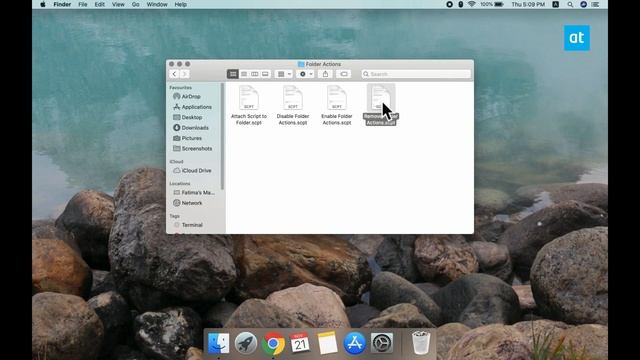
Task: Open Notes from the Dock
Action: pyautogui.click(x=327, y=343)
